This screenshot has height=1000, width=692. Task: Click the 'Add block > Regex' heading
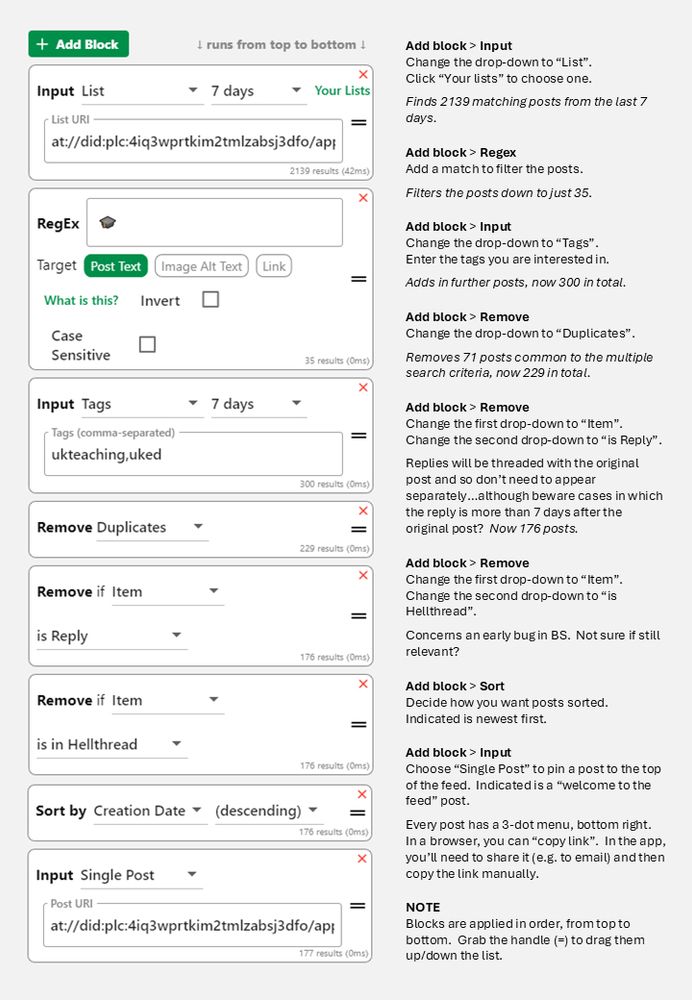click(461, 152)
